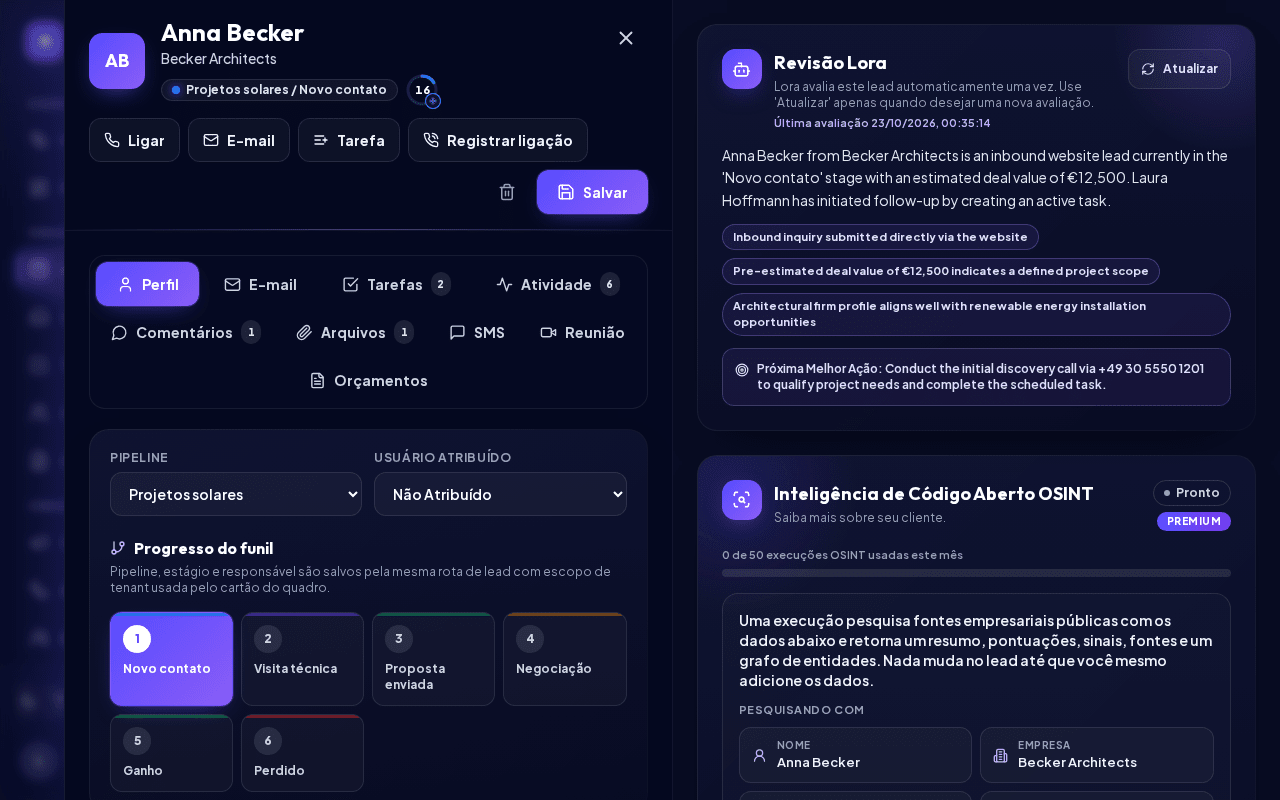Click the Revisão Lora robot icon
1280x800 pixels.
pos(742,69)
